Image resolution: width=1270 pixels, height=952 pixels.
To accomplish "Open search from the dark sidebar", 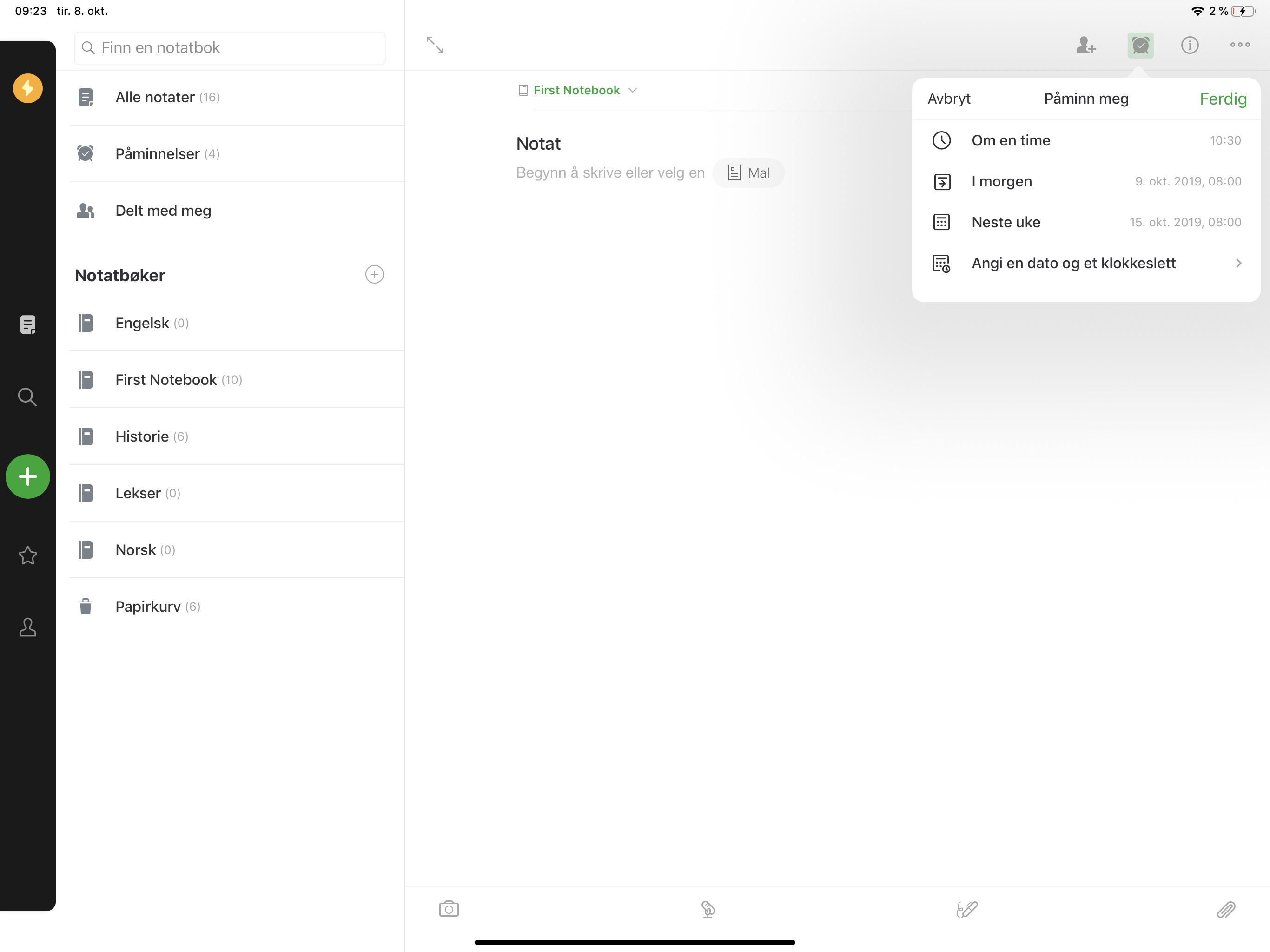I will pyautogui.click(x=27, y=397).
